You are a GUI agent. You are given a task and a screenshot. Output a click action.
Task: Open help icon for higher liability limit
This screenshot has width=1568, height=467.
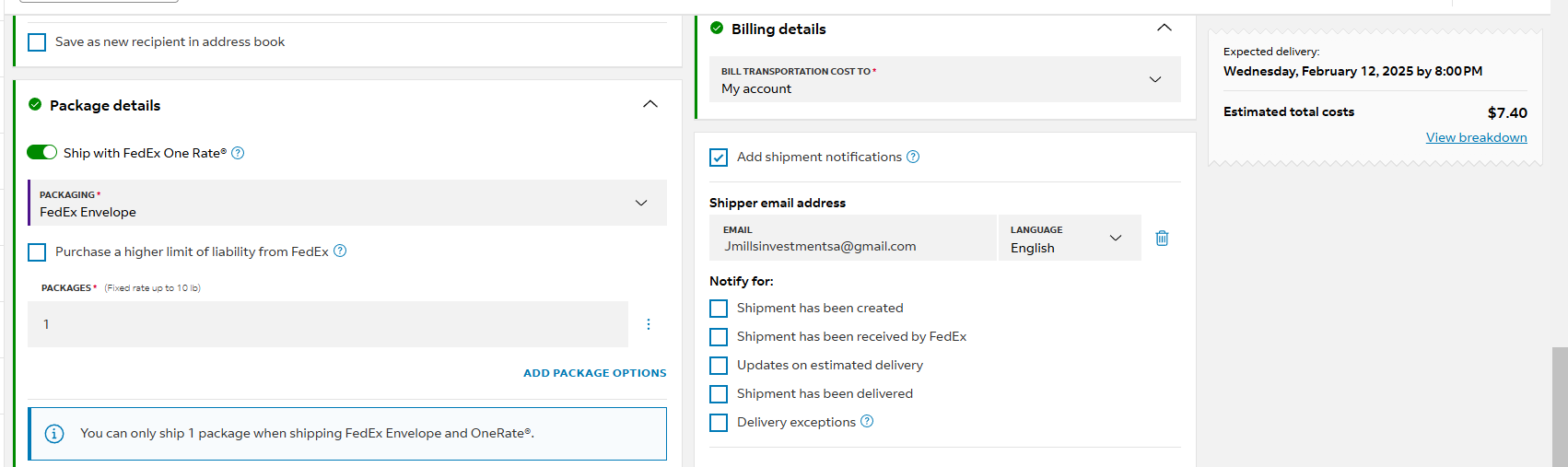click(340, 251)
